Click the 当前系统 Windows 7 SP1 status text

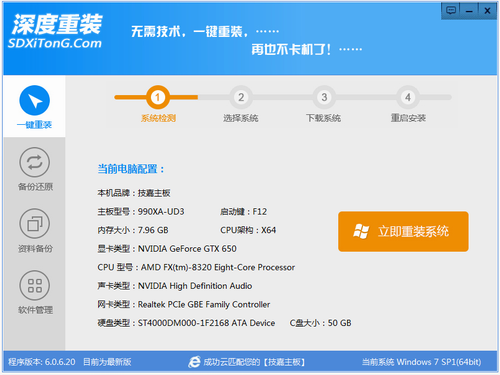pyautogui.click(x=421, y=362)
